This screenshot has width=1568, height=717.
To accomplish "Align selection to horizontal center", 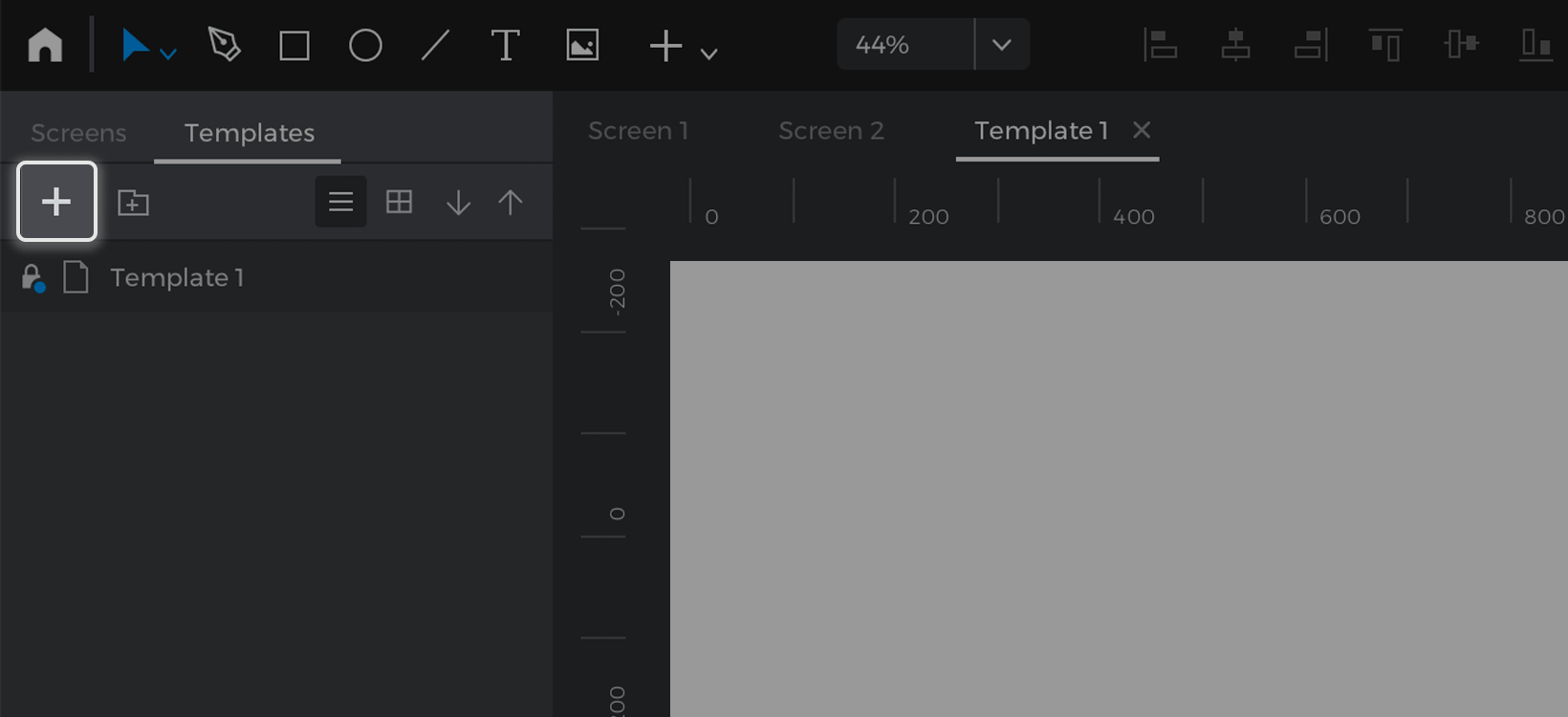I will [1235, 44].
